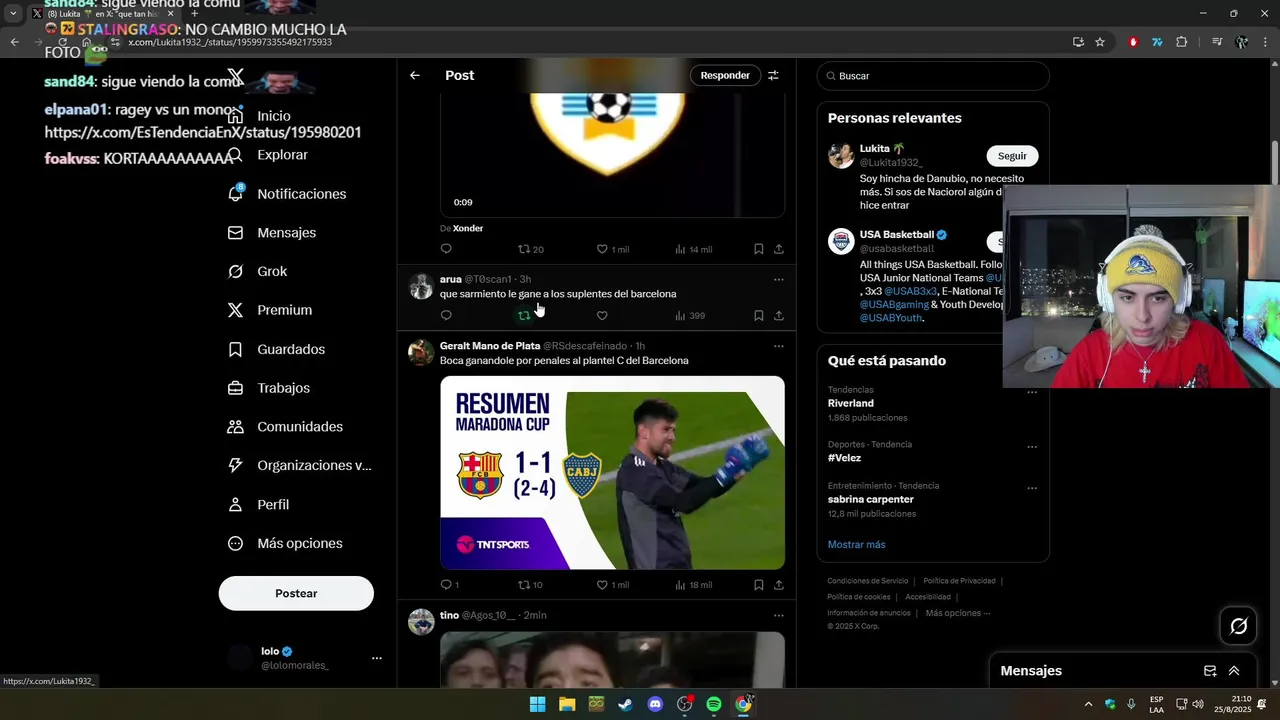The image size is (1280, 720).
Task: Open Más opciones in sidebar
Action: coord(285,543)
